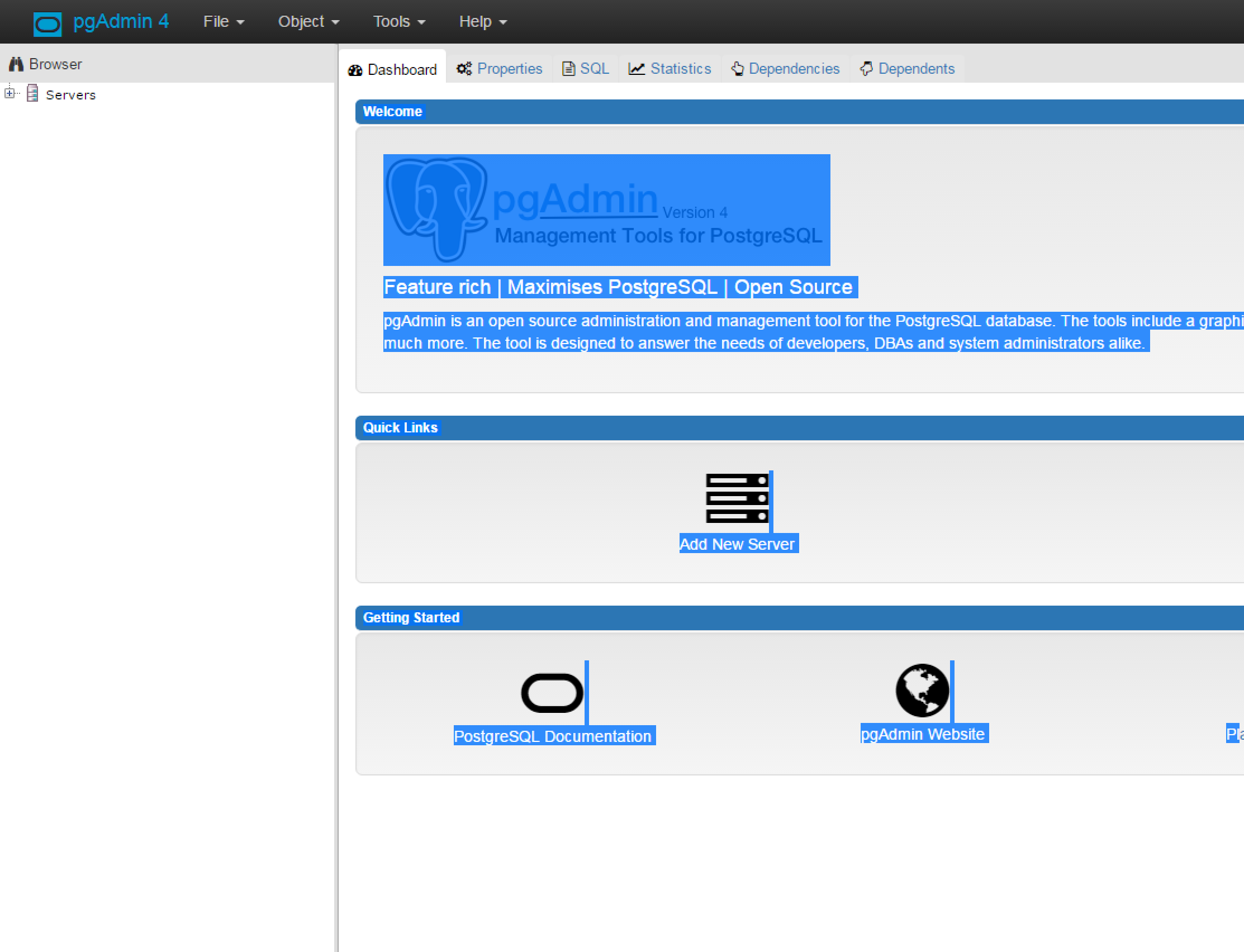Click the Add New Server stack icon
The height and width of the screenshot is (952, 1244).
(737, 498)
